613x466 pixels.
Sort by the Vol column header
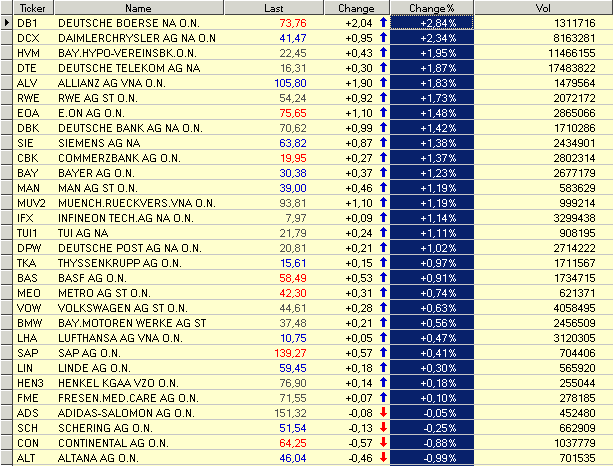pyautogui.click(x=543, y=8)
